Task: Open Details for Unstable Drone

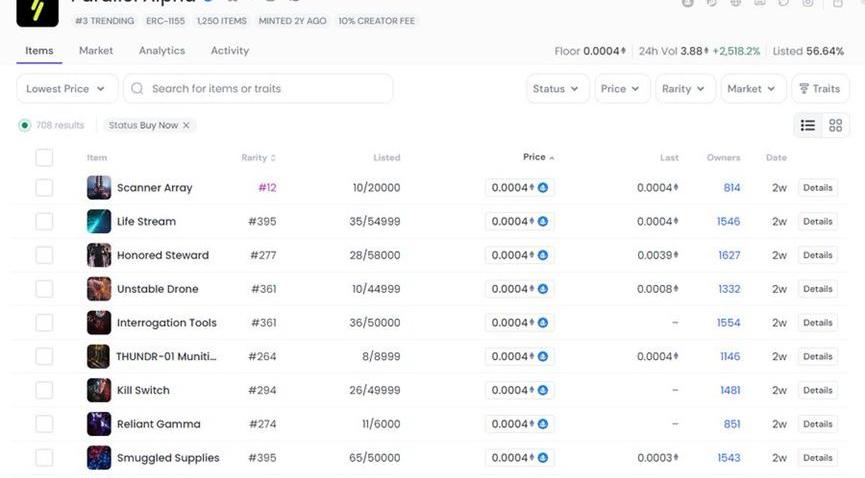Action: [x=817, y=289]
